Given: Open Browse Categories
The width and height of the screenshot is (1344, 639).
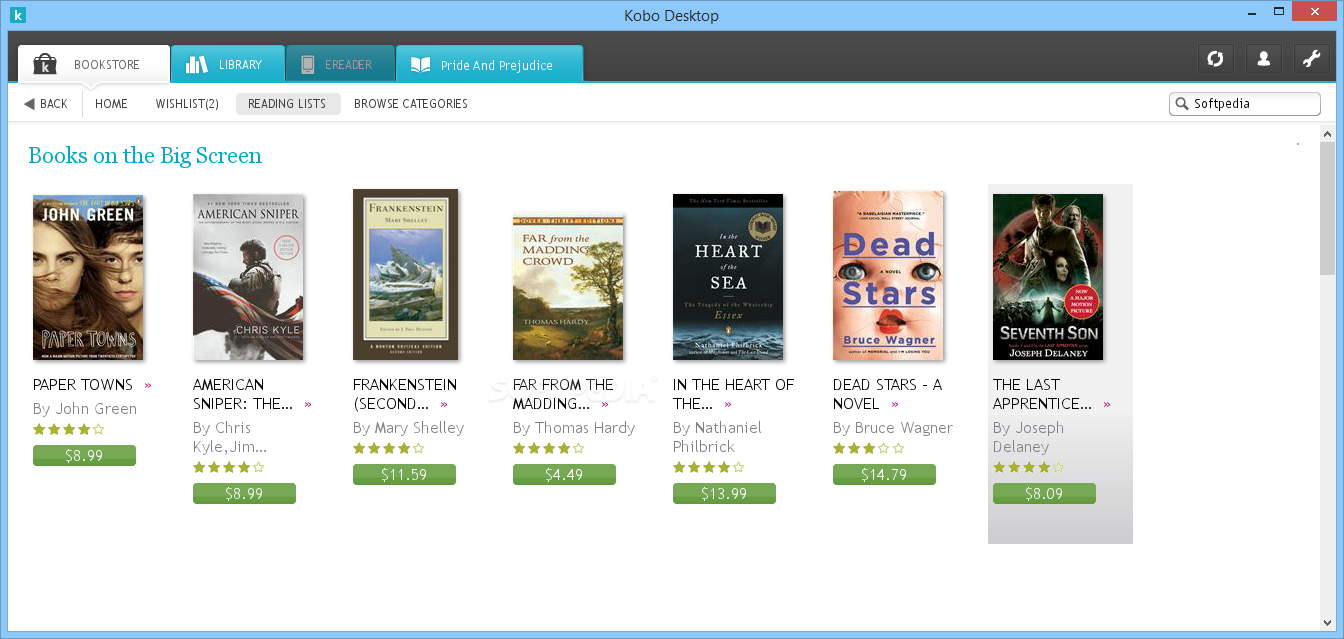Looking at the screenshot, I should [411, 104].
